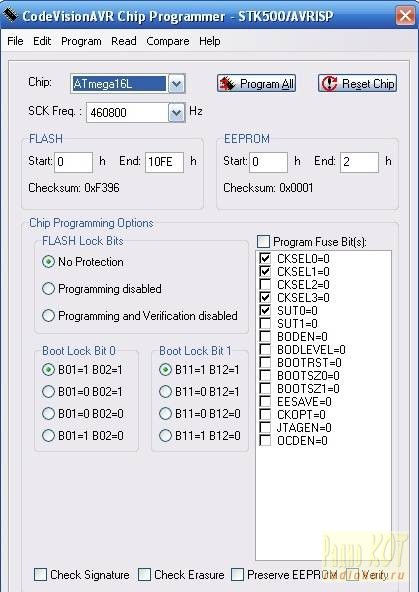
Task: Check the BOOTSZ0=0 fuse bit
Action: click(x=265, y=375)
